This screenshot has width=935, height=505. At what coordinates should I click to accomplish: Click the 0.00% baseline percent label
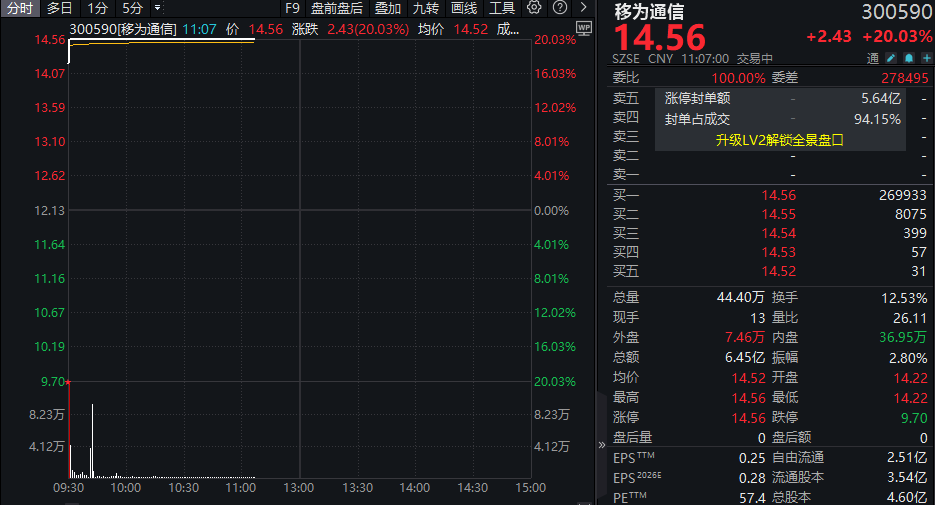pos(551,210)
